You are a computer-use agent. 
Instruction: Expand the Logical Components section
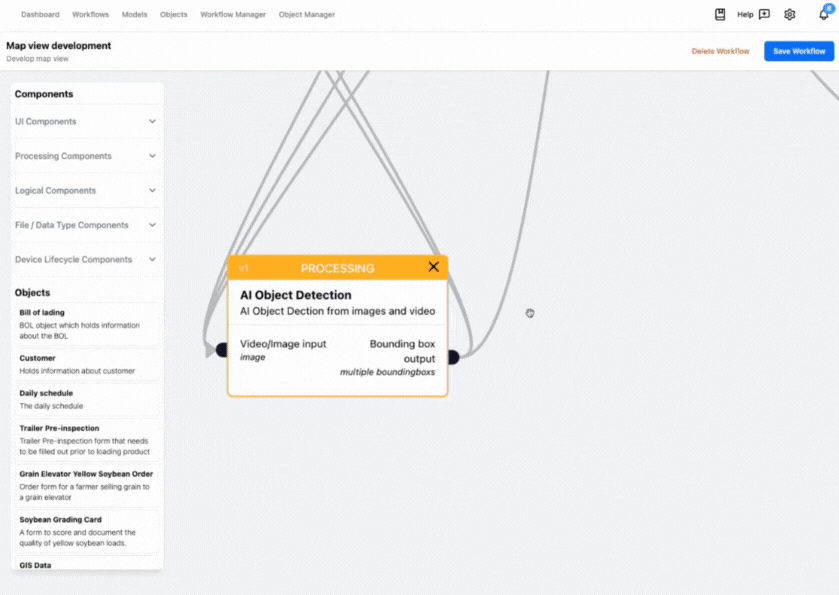tap(86, 190)
